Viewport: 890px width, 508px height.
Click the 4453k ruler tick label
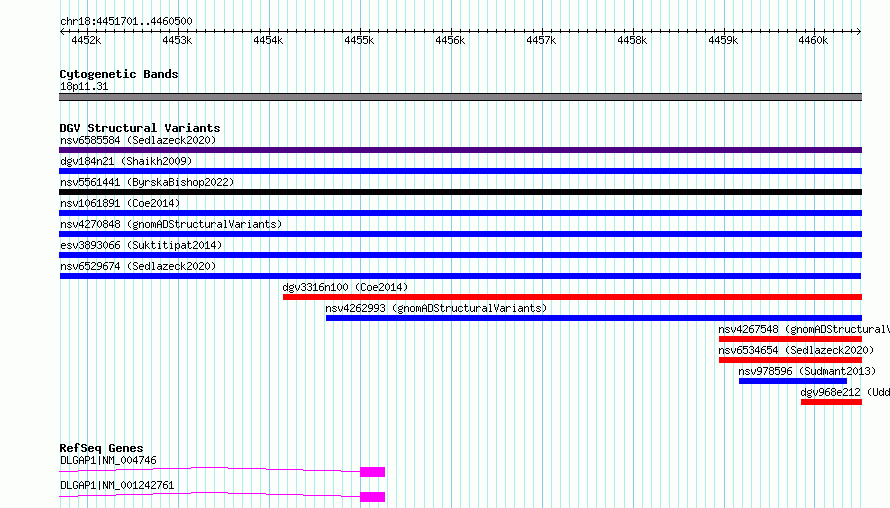[x=177, y=40]
